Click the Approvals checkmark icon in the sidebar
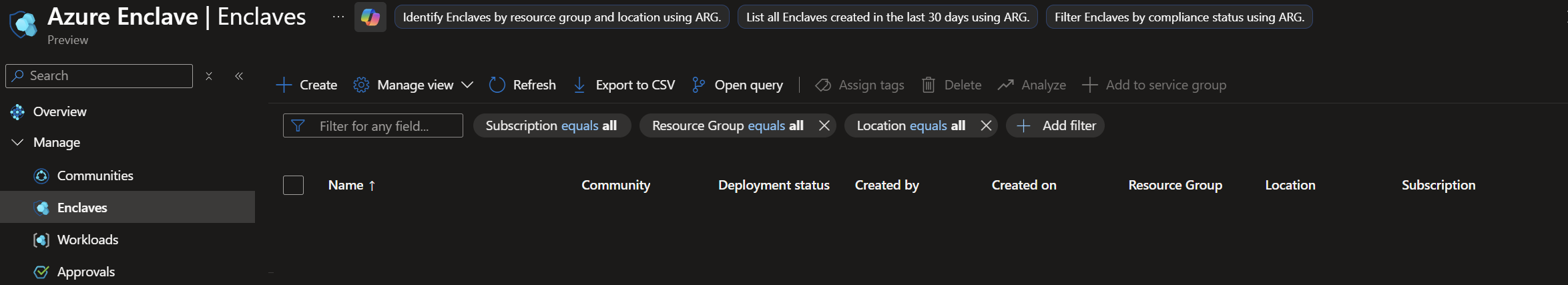Screen dimensions: 1568x285 coord(41,272)
